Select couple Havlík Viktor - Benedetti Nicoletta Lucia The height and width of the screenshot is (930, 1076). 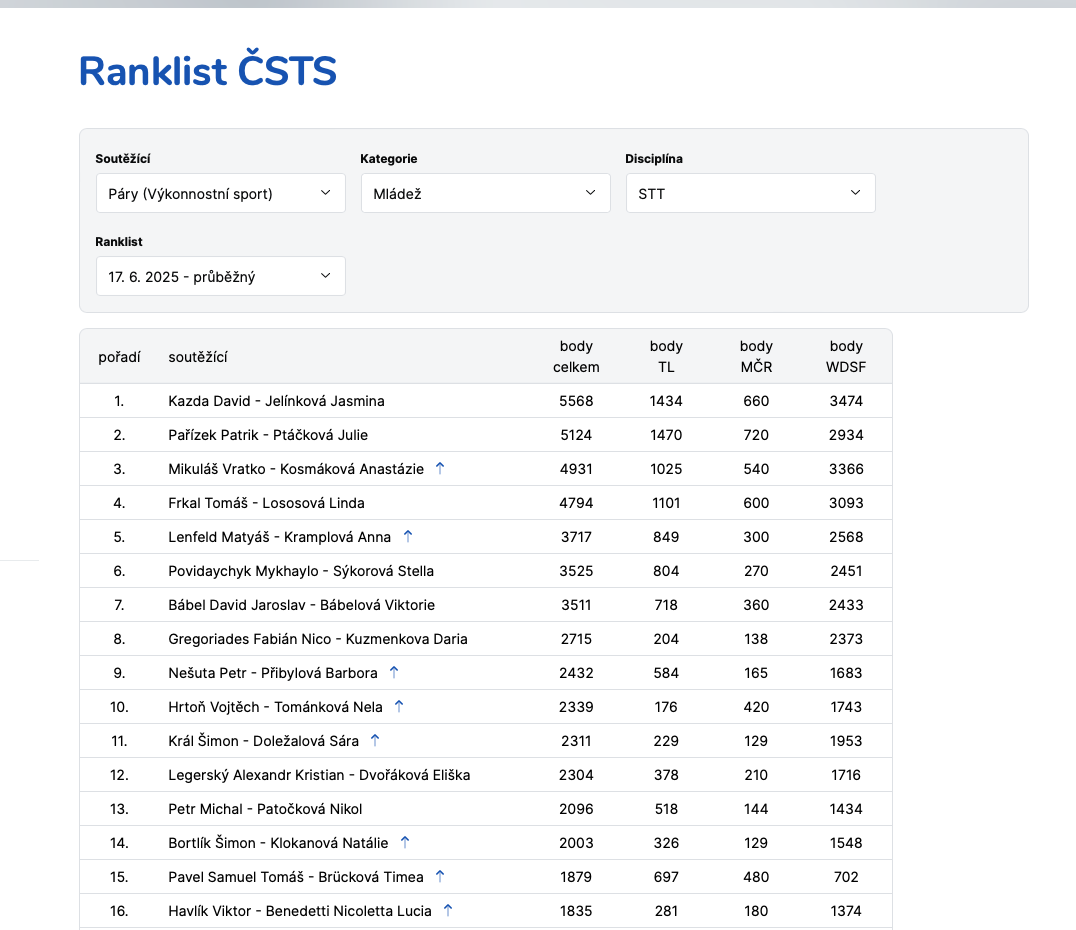[x=300, y=911]
